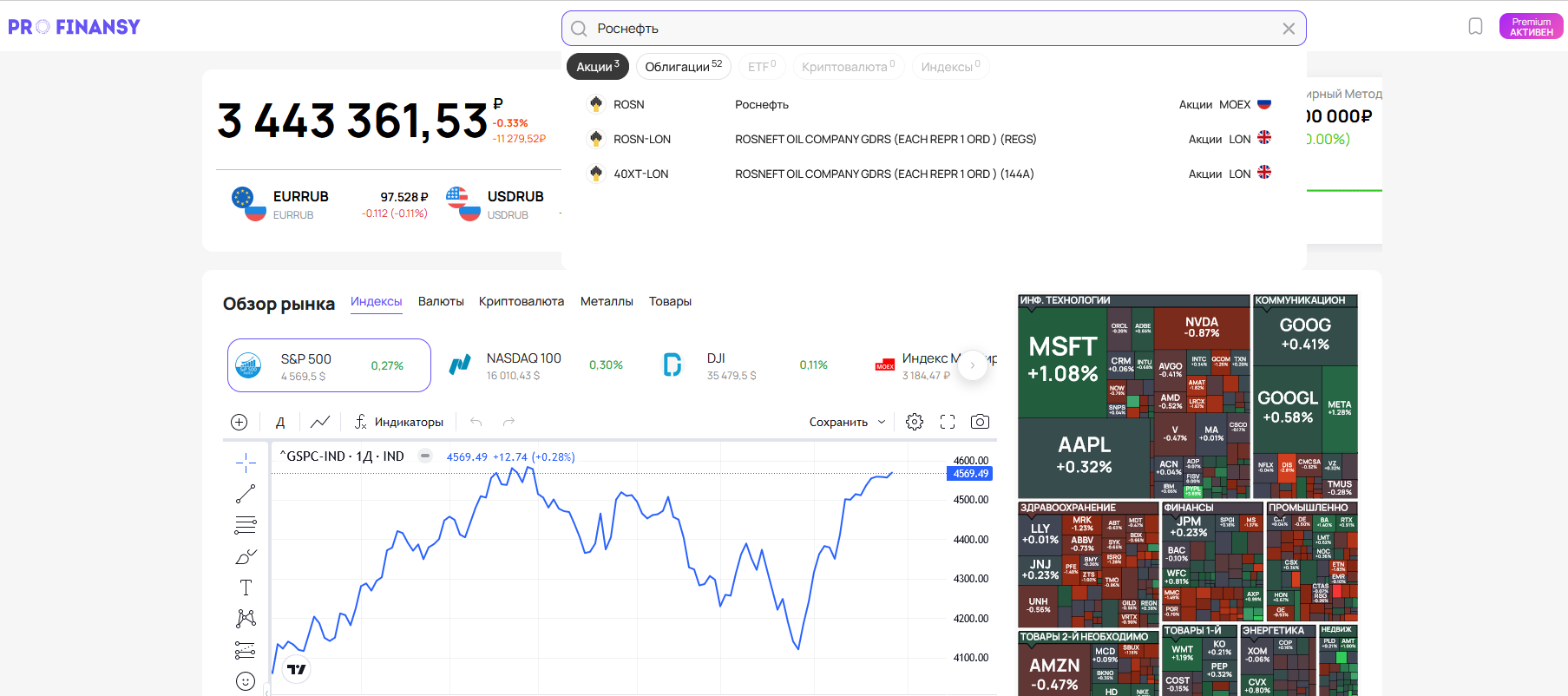Select the DJI index card
This screenshot has height=696, width=1568.
coord(746,365)
